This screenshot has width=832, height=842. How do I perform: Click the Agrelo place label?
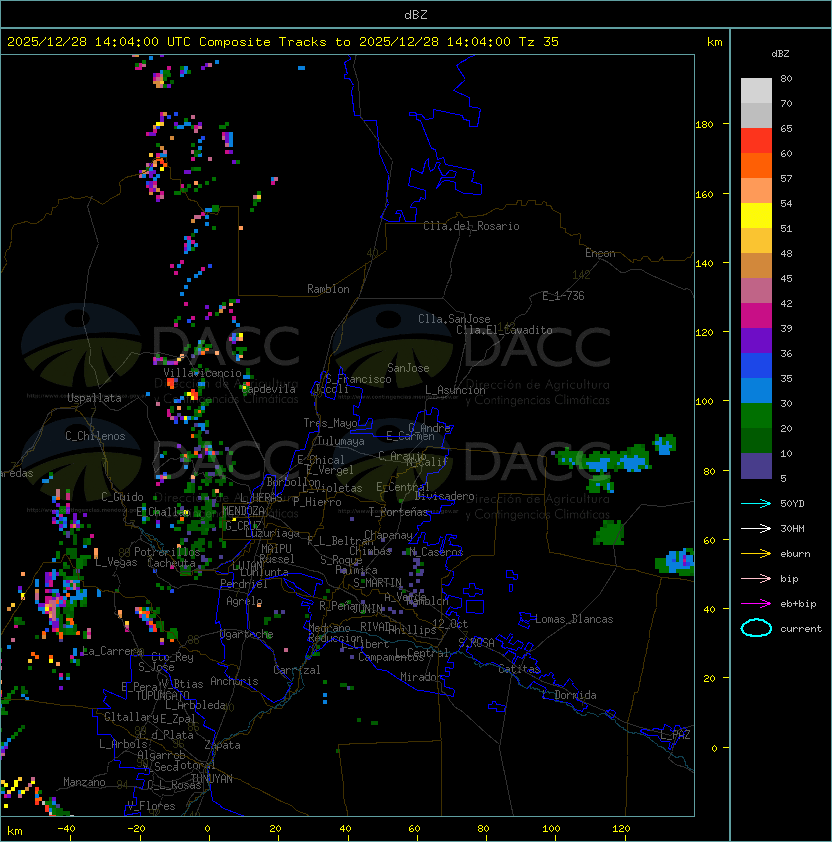click(x=244, y=601)
